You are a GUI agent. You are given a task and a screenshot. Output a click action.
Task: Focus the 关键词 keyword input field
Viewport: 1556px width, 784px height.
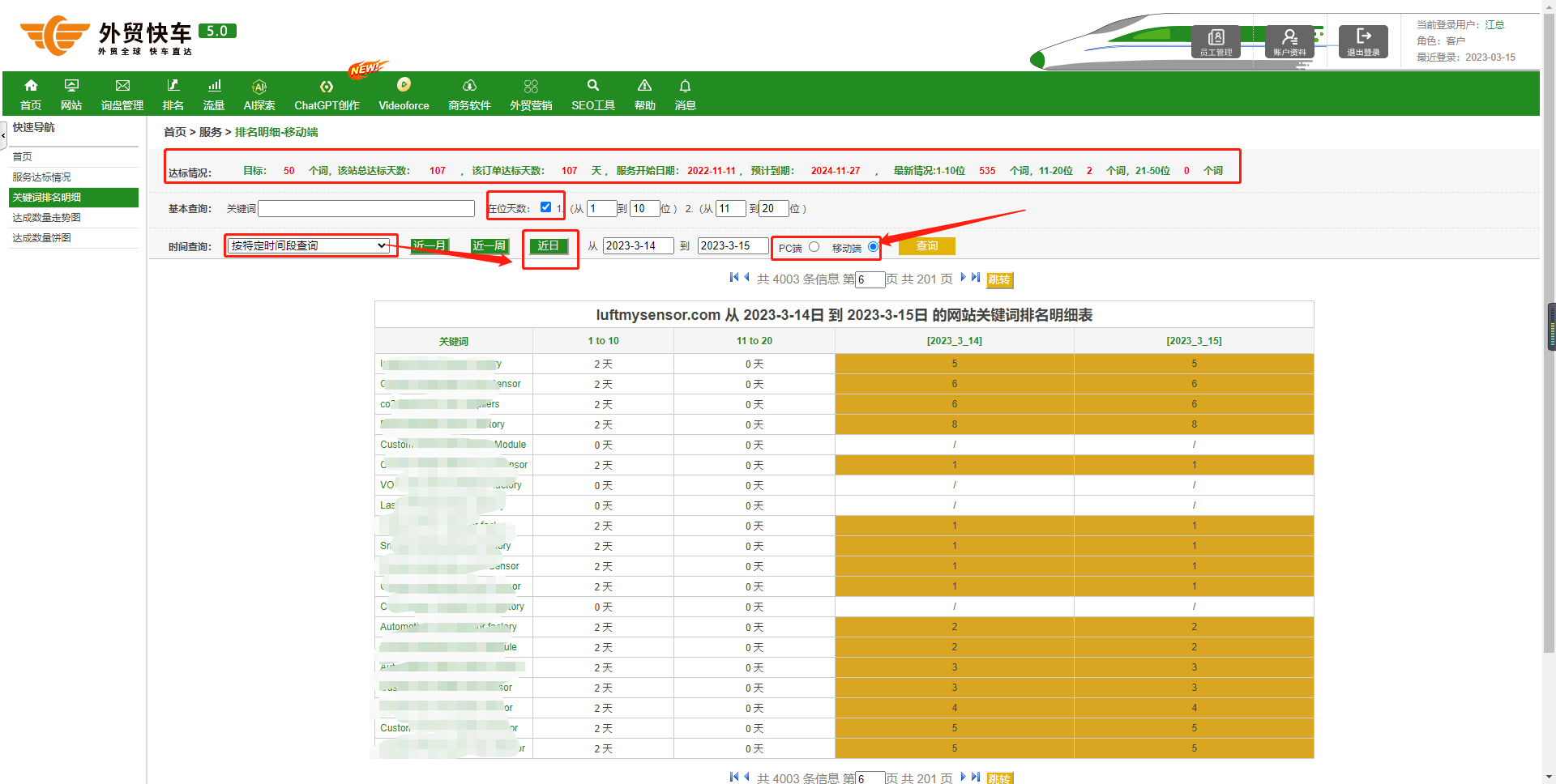[366, 208]
